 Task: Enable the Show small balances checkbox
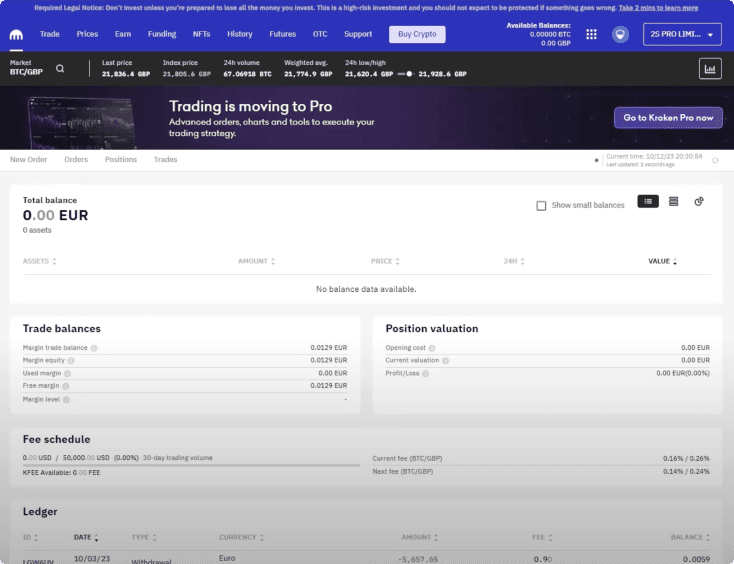(541, 205)
